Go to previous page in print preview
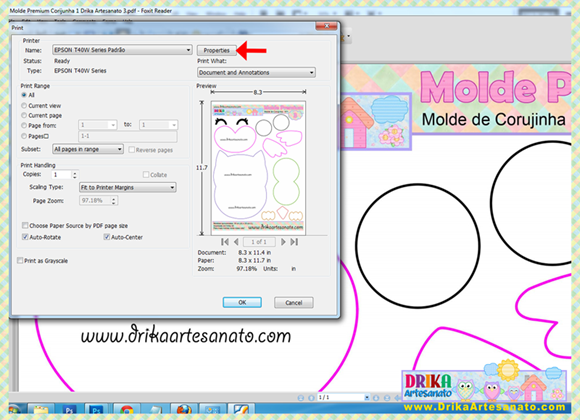The height and width of the screenshot is (420, 580). (x=236, y=242)
